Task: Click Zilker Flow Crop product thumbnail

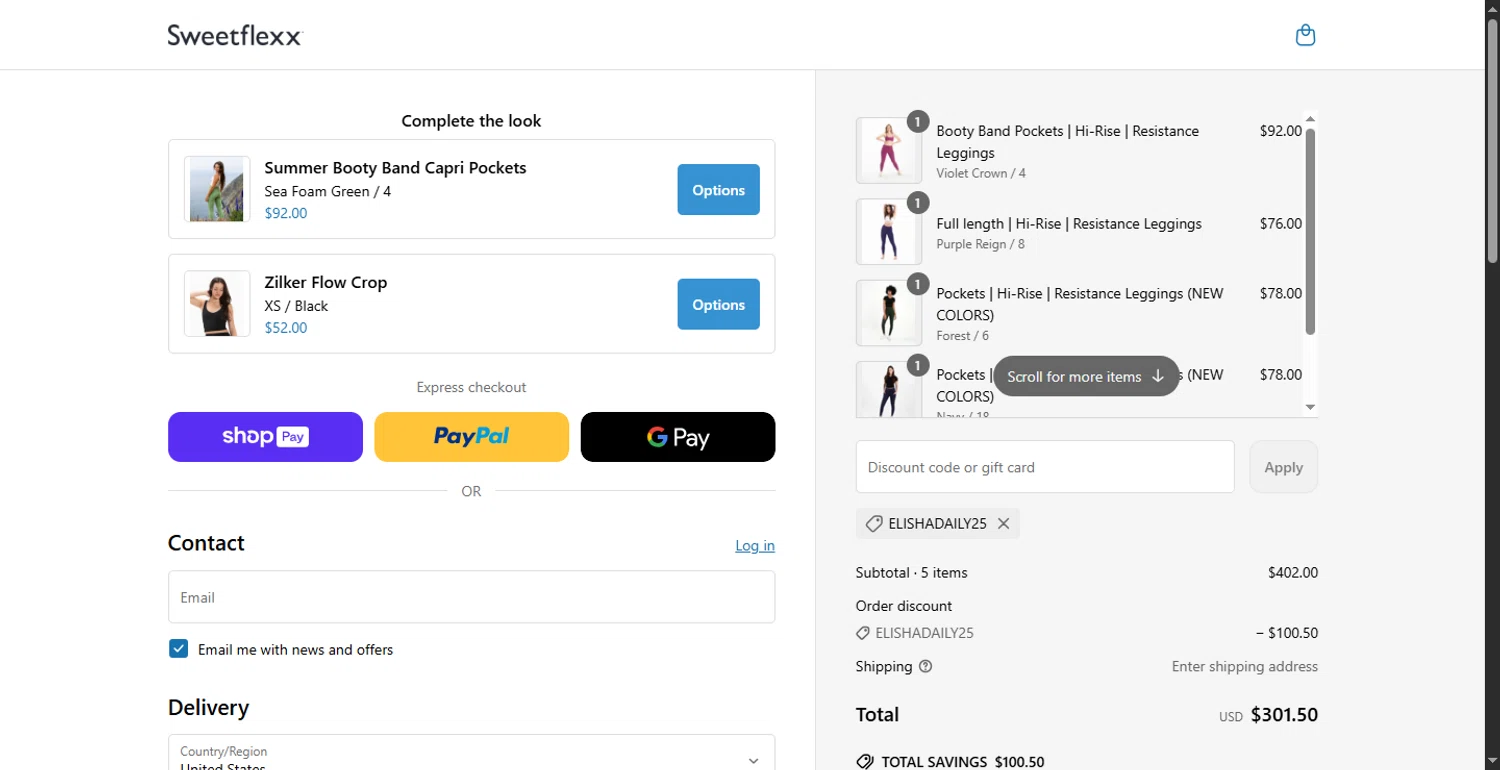Action: (x=217, y=303)
